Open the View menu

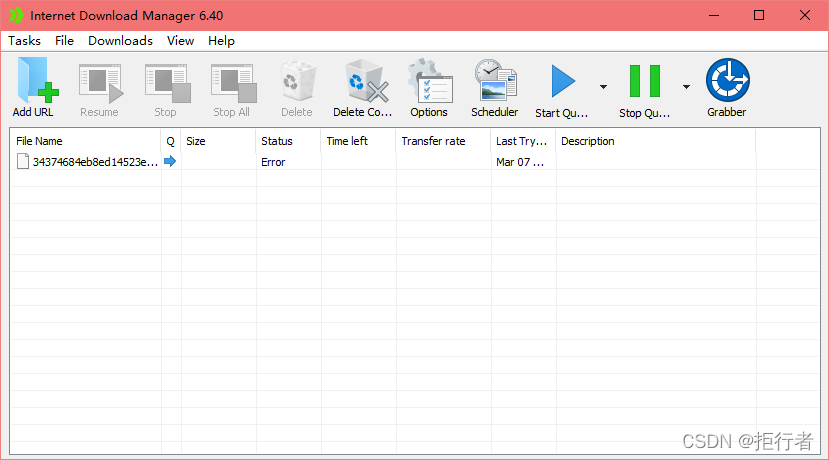180,41
